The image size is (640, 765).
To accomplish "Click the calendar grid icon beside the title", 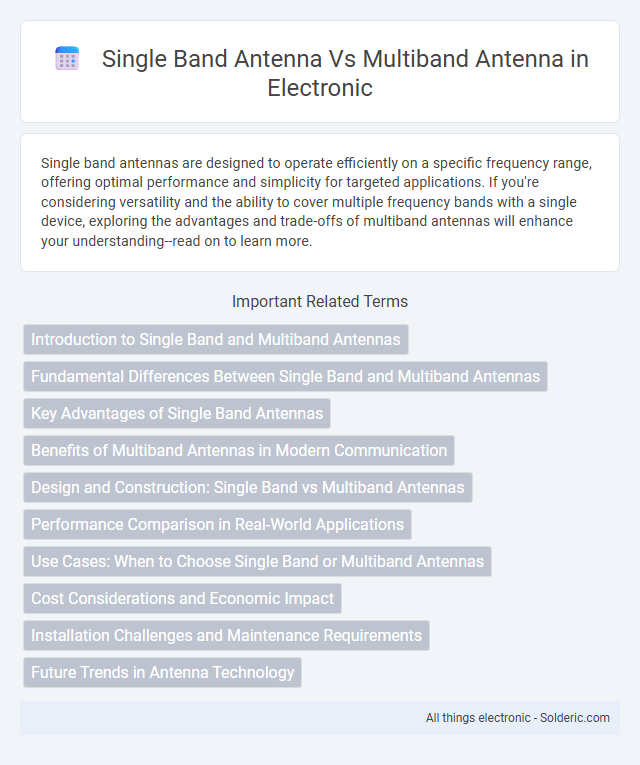I will [67, 59].
